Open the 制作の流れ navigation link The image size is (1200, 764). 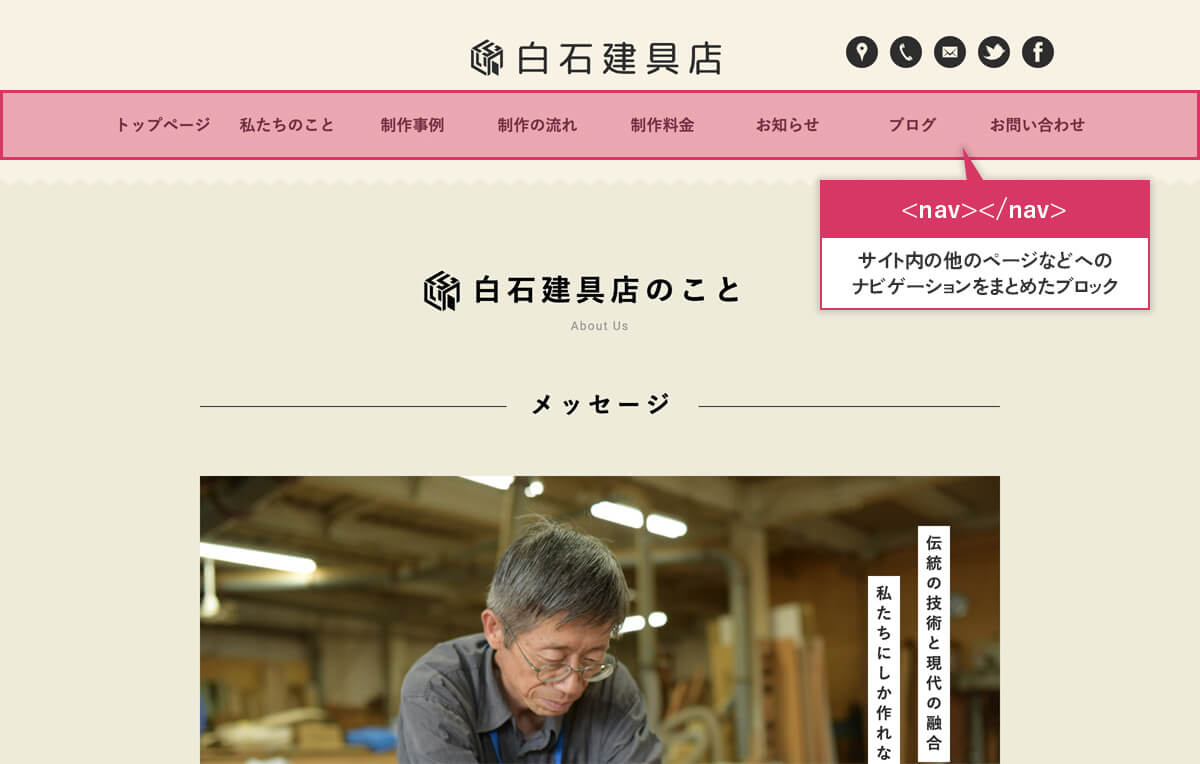click(x=537, y=125)
